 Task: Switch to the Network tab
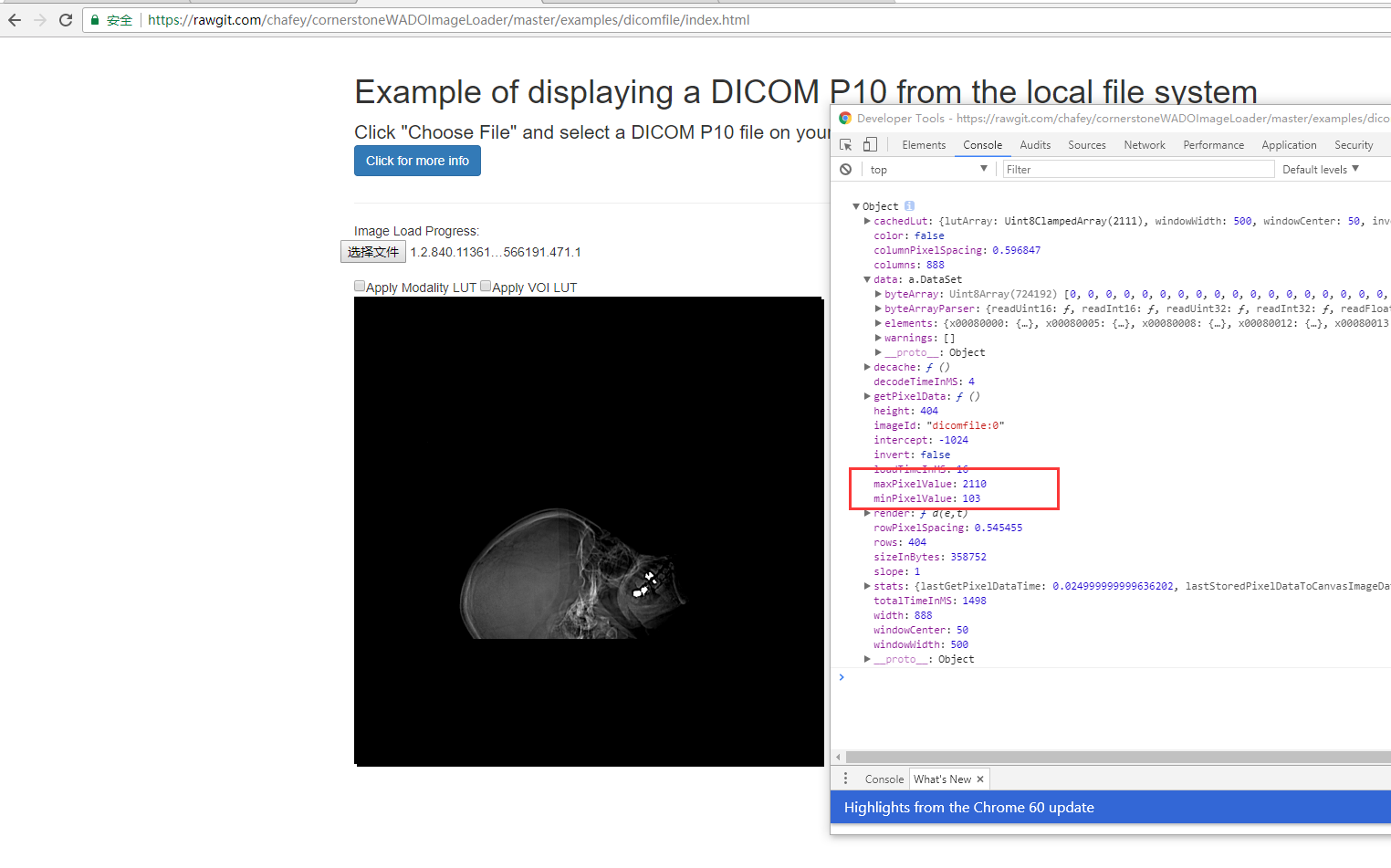[1144, 144]
